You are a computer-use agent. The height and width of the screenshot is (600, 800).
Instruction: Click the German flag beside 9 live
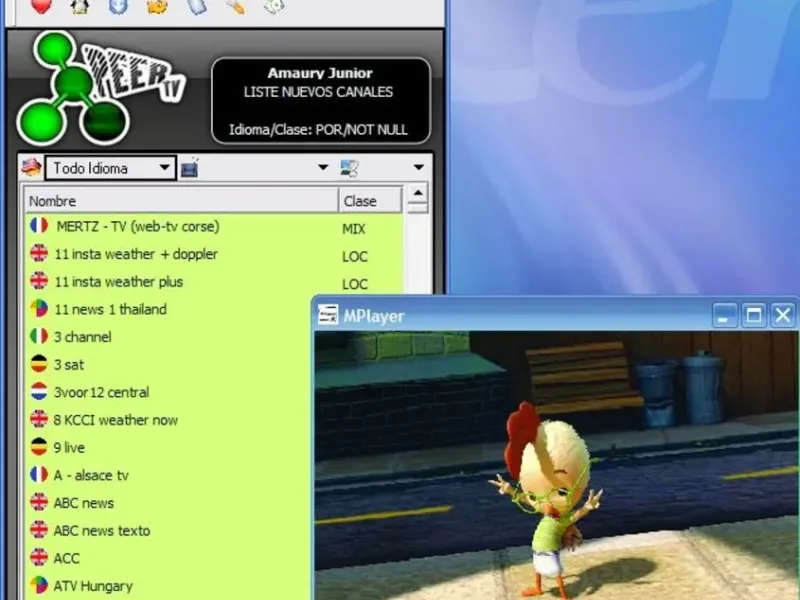click(x=39, y=447)
